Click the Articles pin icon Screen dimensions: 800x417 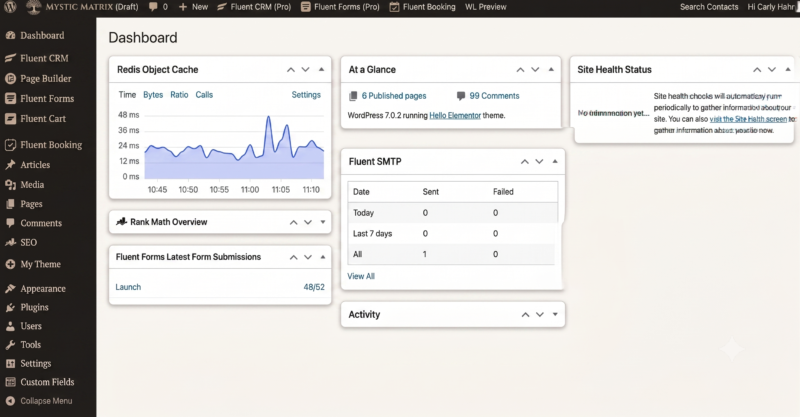point(10,165)
